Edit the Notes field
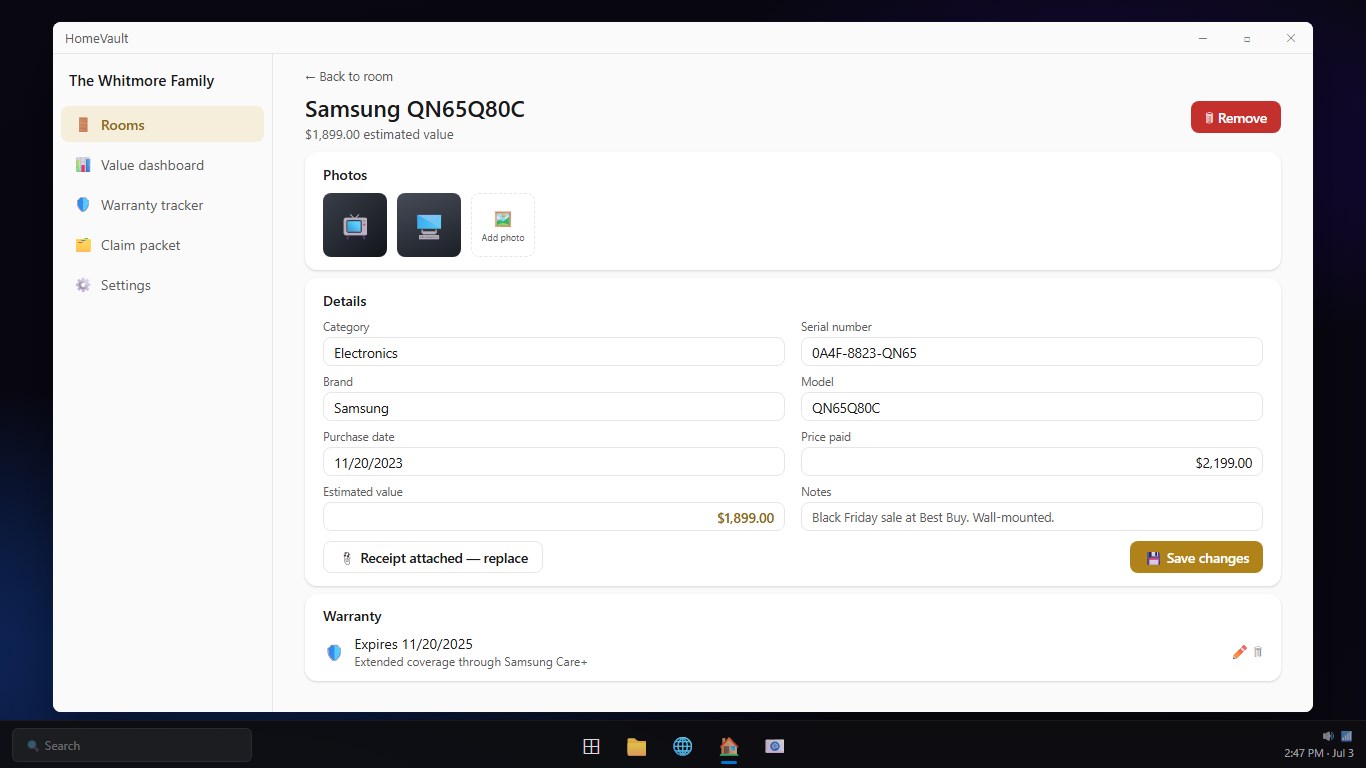 coord(1032,517)
